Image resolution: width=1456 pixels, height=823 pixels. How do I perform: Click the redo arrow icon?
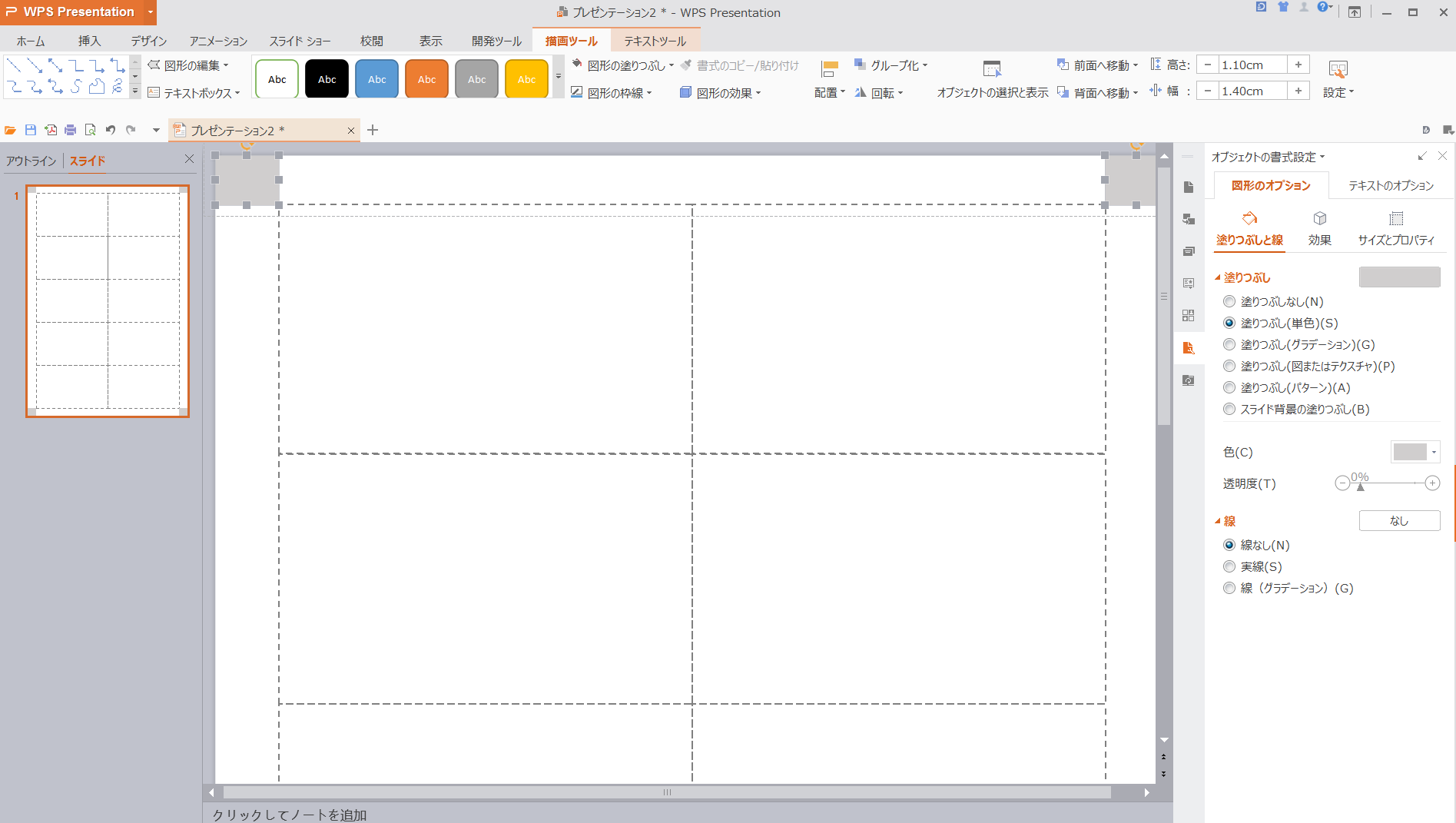click(x=131, y=130)
